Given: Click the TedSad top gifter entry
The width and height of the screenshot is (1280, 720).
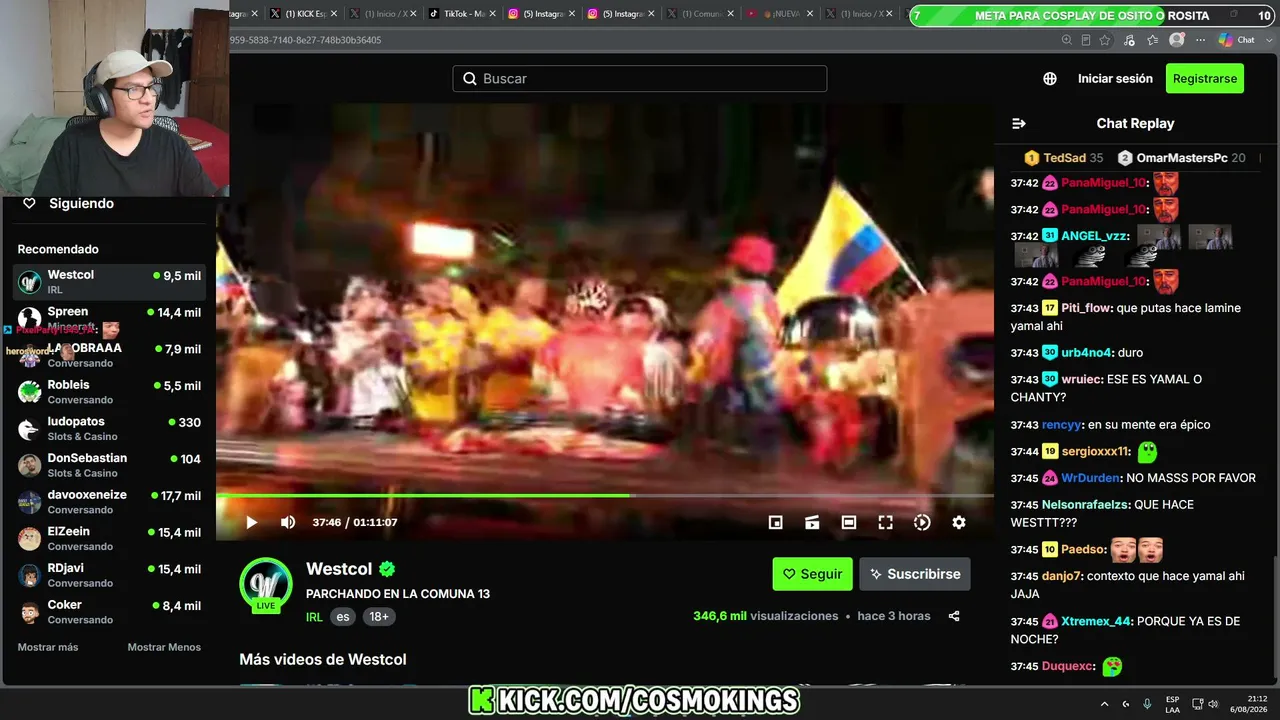Looking at the screenshot, I should tap(1064, 158).
